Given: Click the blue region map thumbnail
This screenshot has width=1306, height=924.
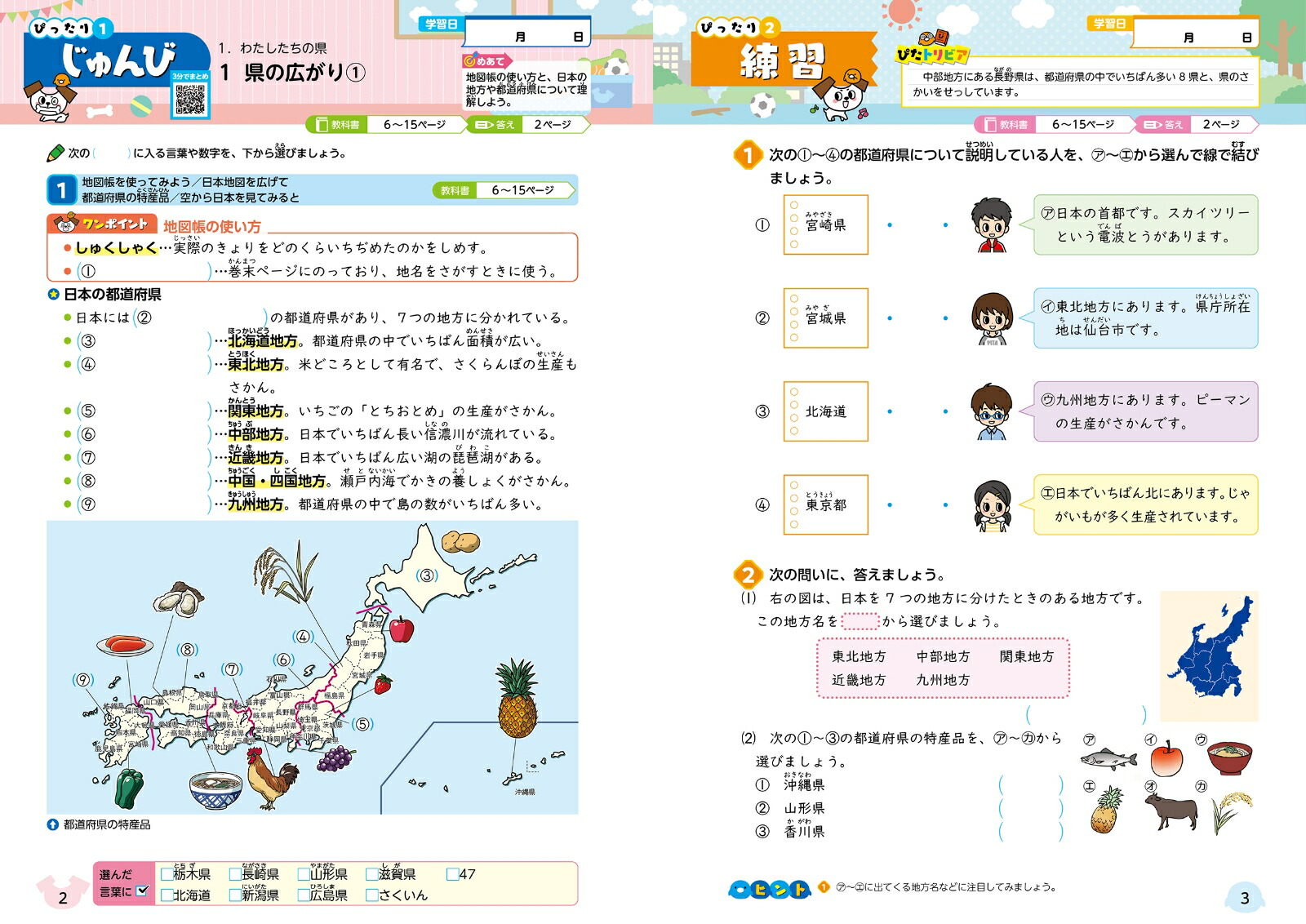Looking at the screenshot, I should coord(1209,656).
